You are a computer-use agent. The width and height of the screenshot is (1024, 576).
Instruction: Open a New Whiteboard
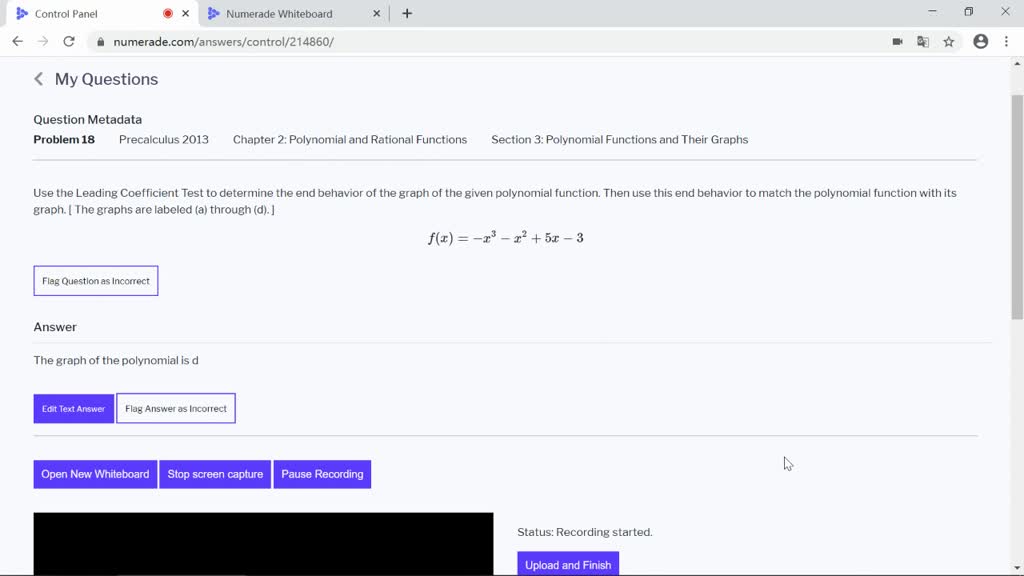click(x=94, y=473)
